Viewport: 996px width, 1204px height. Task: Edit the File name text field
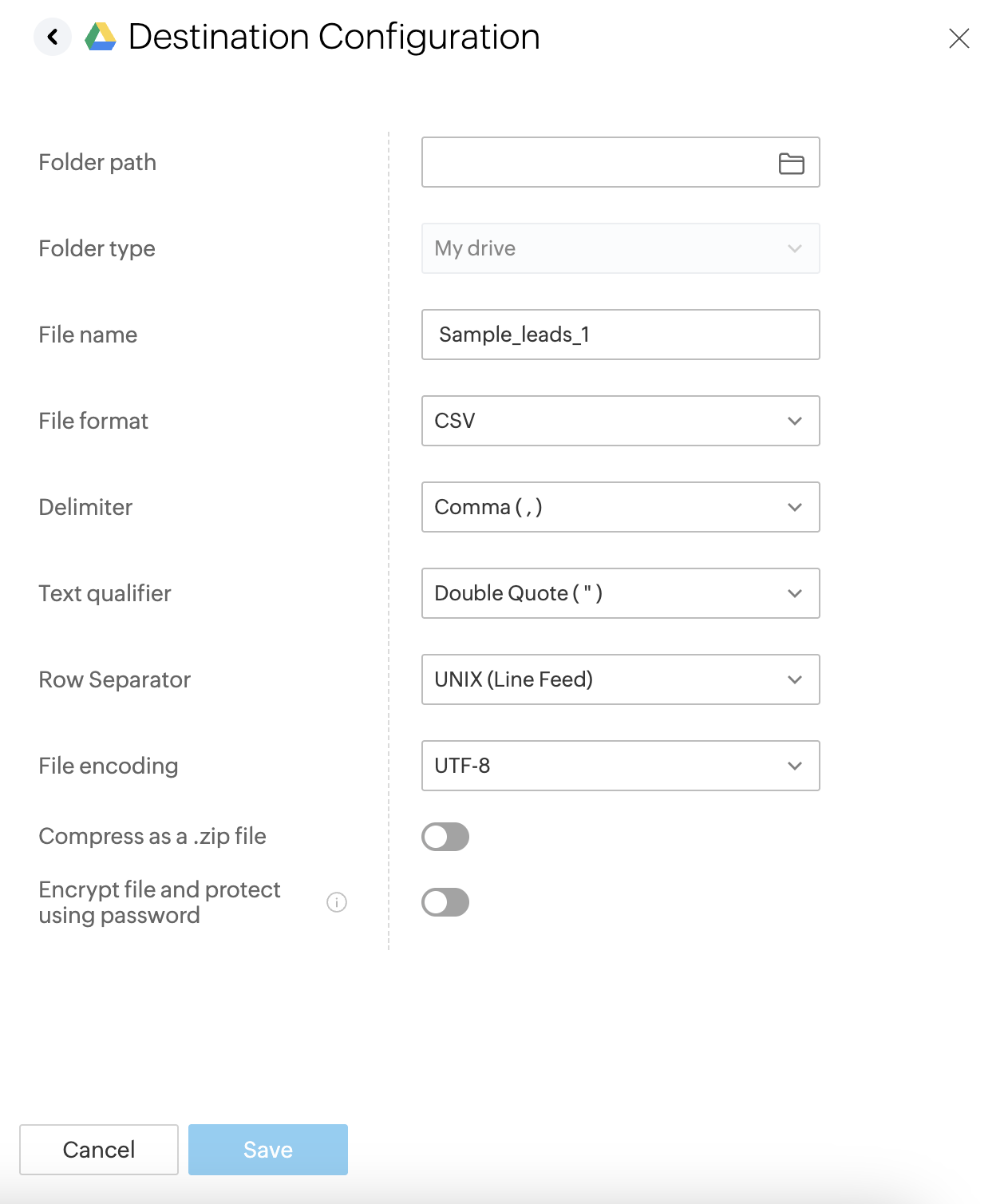[x=620, y=335]
